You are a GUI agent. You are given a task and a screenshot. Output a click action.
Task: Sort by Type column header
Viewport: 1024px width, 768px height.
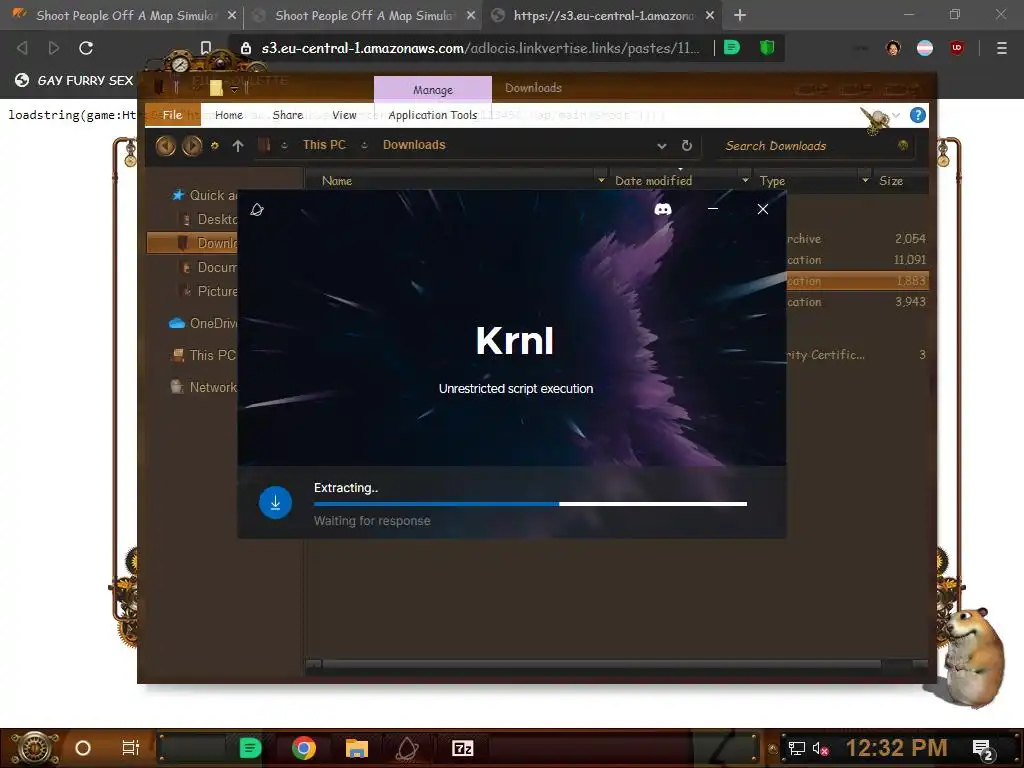(772, 181)
